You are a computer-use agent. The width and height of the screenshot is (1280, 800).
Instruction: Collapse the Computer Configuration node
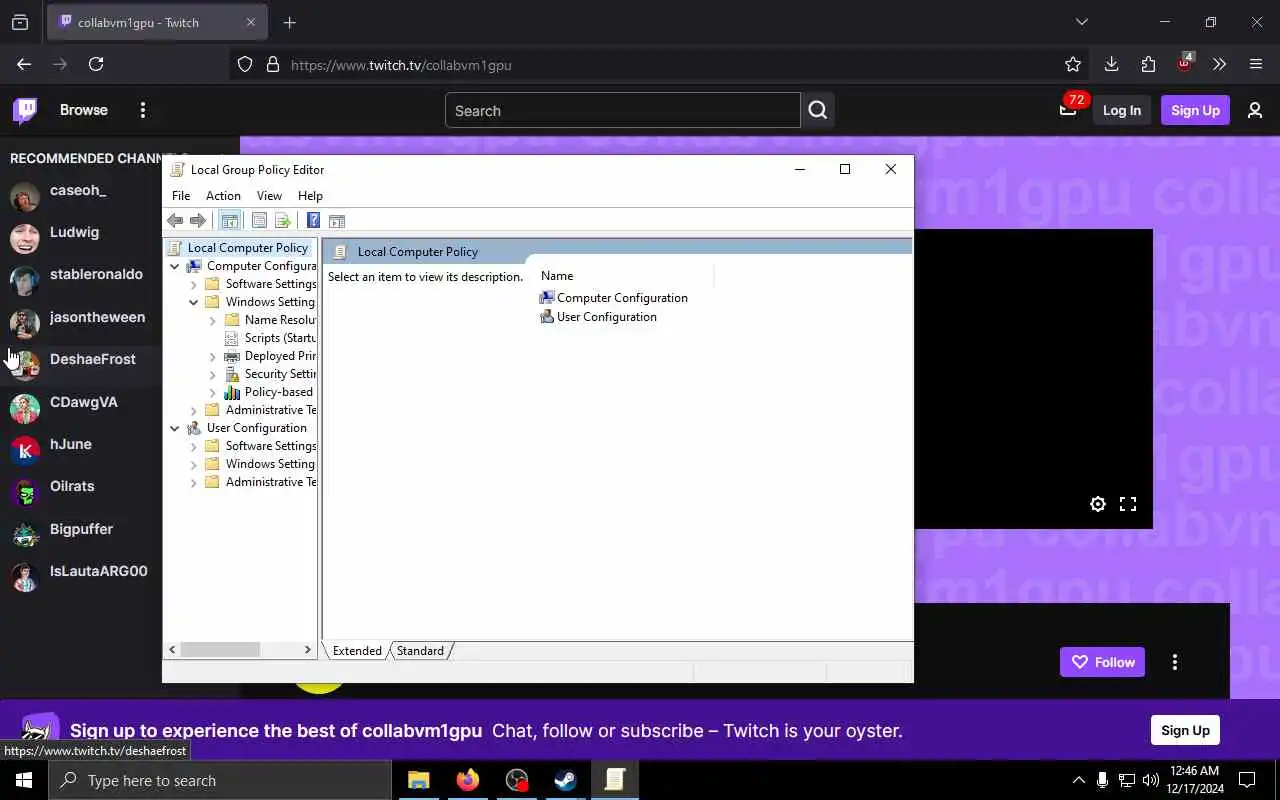coord(175,266)
